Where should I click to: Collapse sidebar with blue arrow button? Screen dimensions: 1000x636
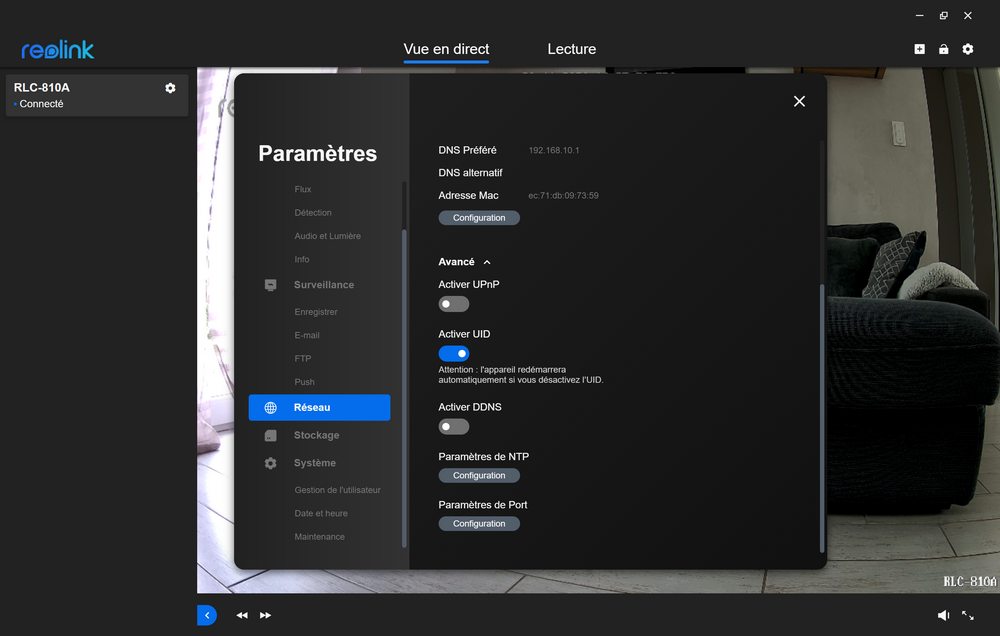(207, 616)
